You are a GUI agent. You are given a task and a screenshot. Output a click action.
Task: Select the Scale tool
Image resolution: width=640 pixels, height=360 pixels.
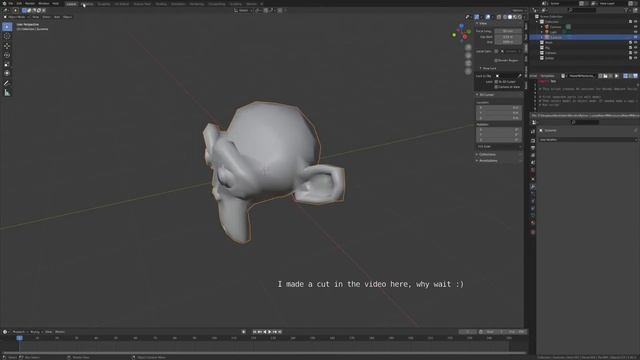point(7,64)
